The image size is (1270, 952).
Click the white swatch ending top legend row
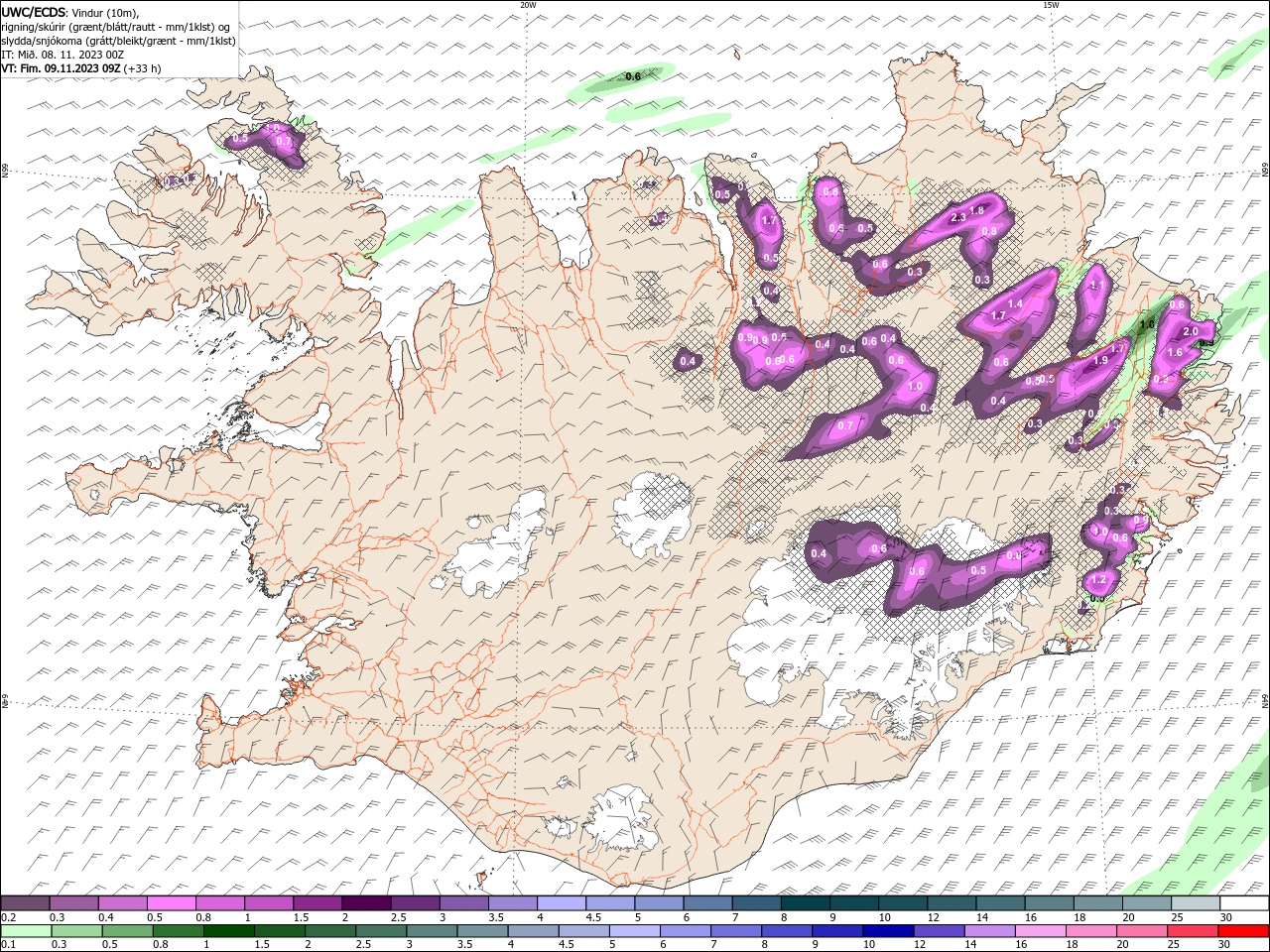1244,903
